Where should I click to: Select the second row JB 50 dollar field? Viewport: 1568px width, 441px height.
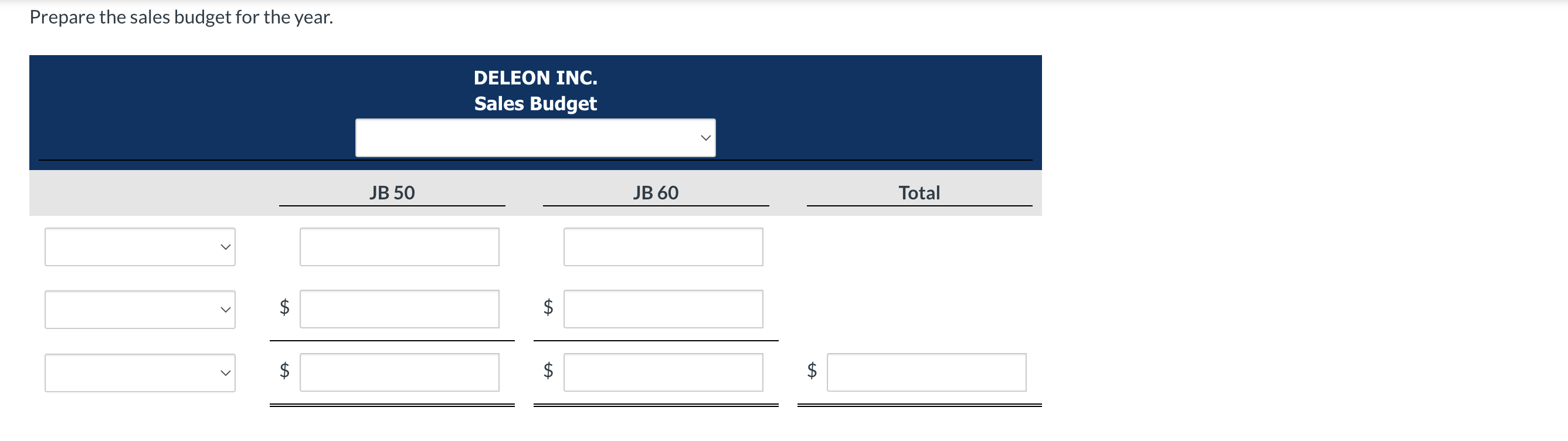[x=399, y=310]
